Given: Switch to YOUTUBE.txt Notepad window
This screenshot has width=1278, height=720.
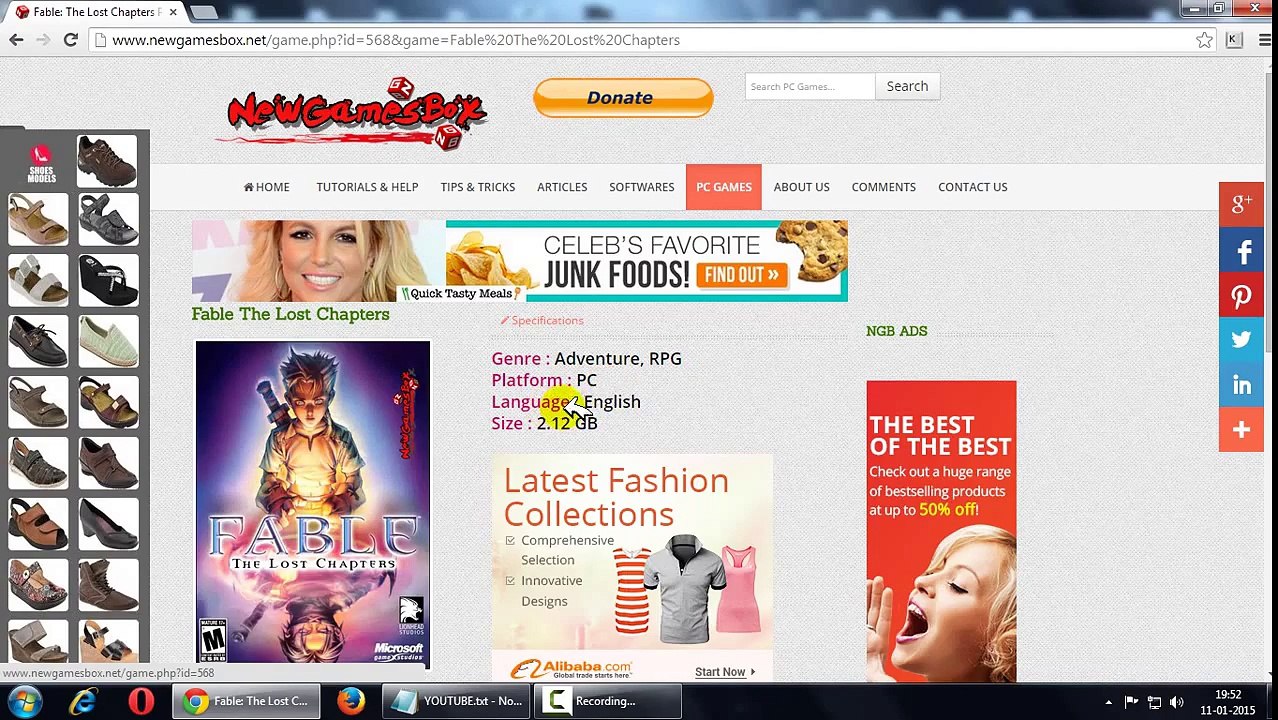Looking at the screenshot, I should tap(456, 701).
